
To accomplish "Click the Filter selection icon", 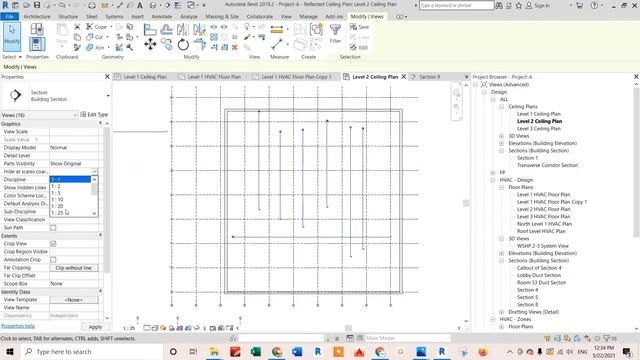I will click(335, 33).
